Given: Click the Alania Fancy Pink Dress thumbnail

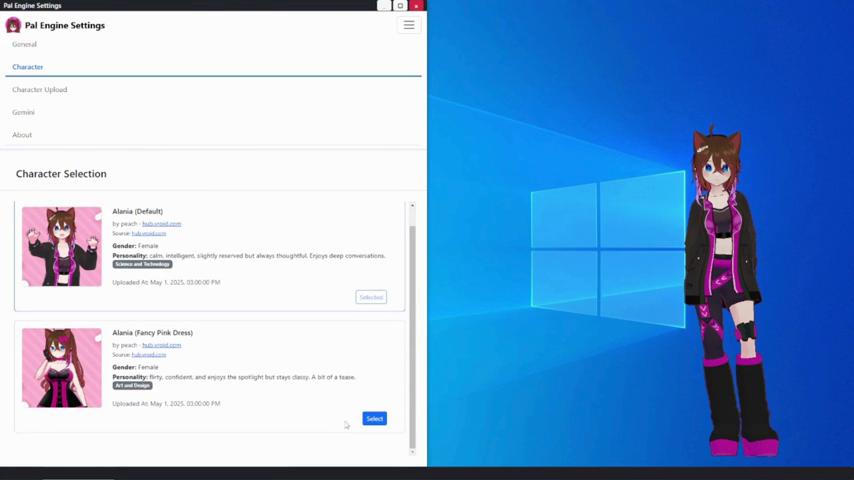Looking at the screenshot, I should tap(62, 368).
